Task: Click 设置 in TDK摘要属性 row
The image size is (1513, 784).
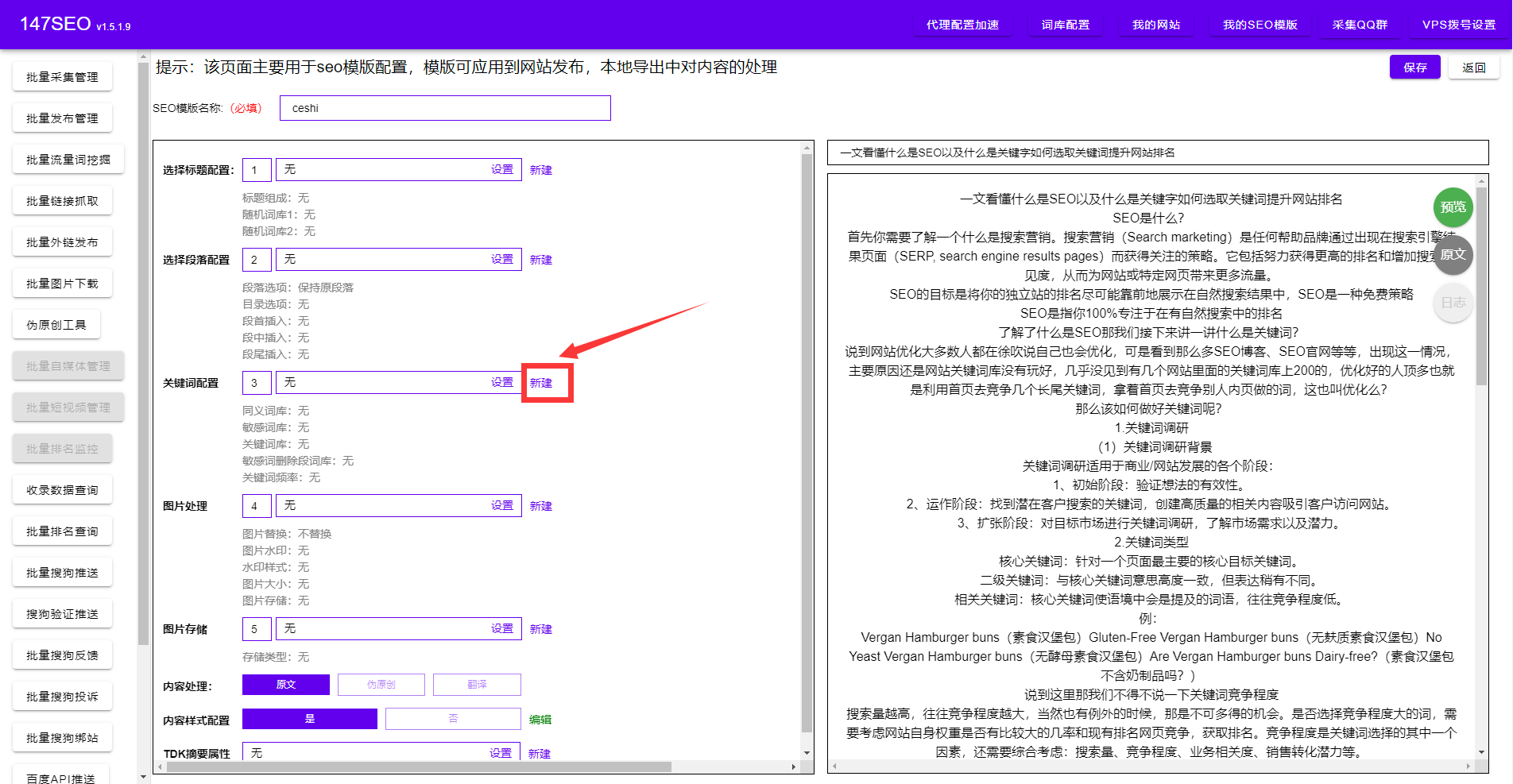Action: click(501, 753)
